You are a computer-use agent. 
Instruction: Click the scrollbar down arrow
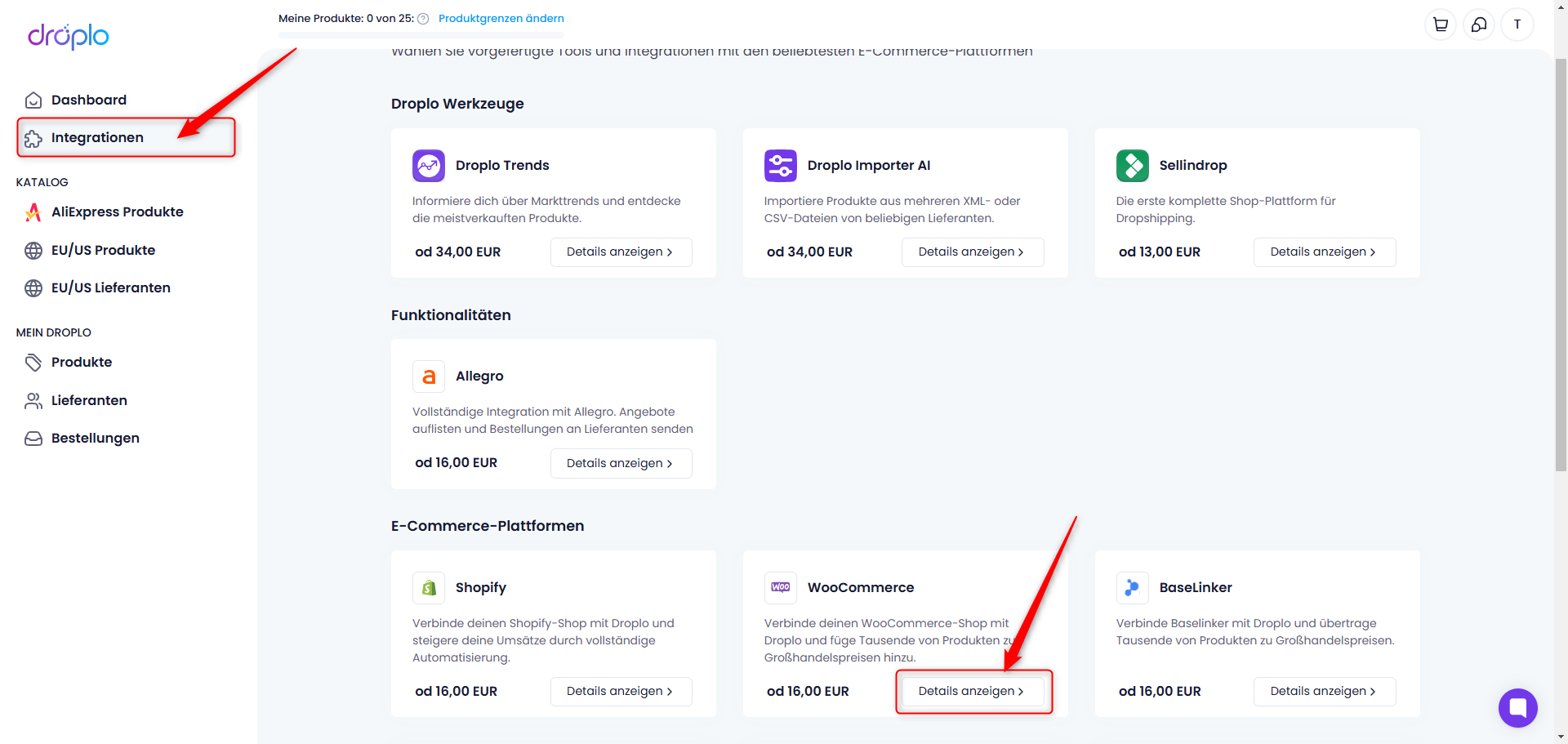coord(1561,737)
